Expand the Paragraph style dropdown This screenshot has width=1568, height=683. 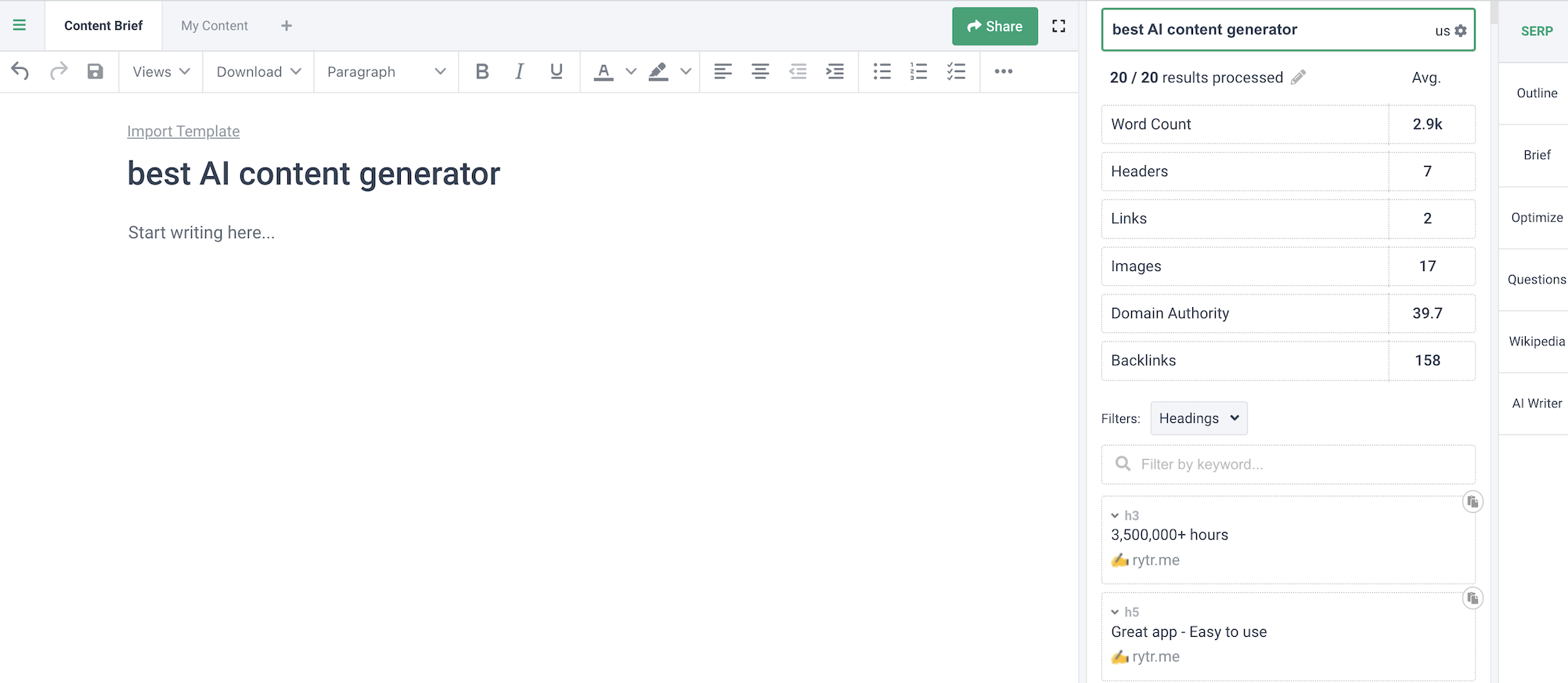(385, 71)
